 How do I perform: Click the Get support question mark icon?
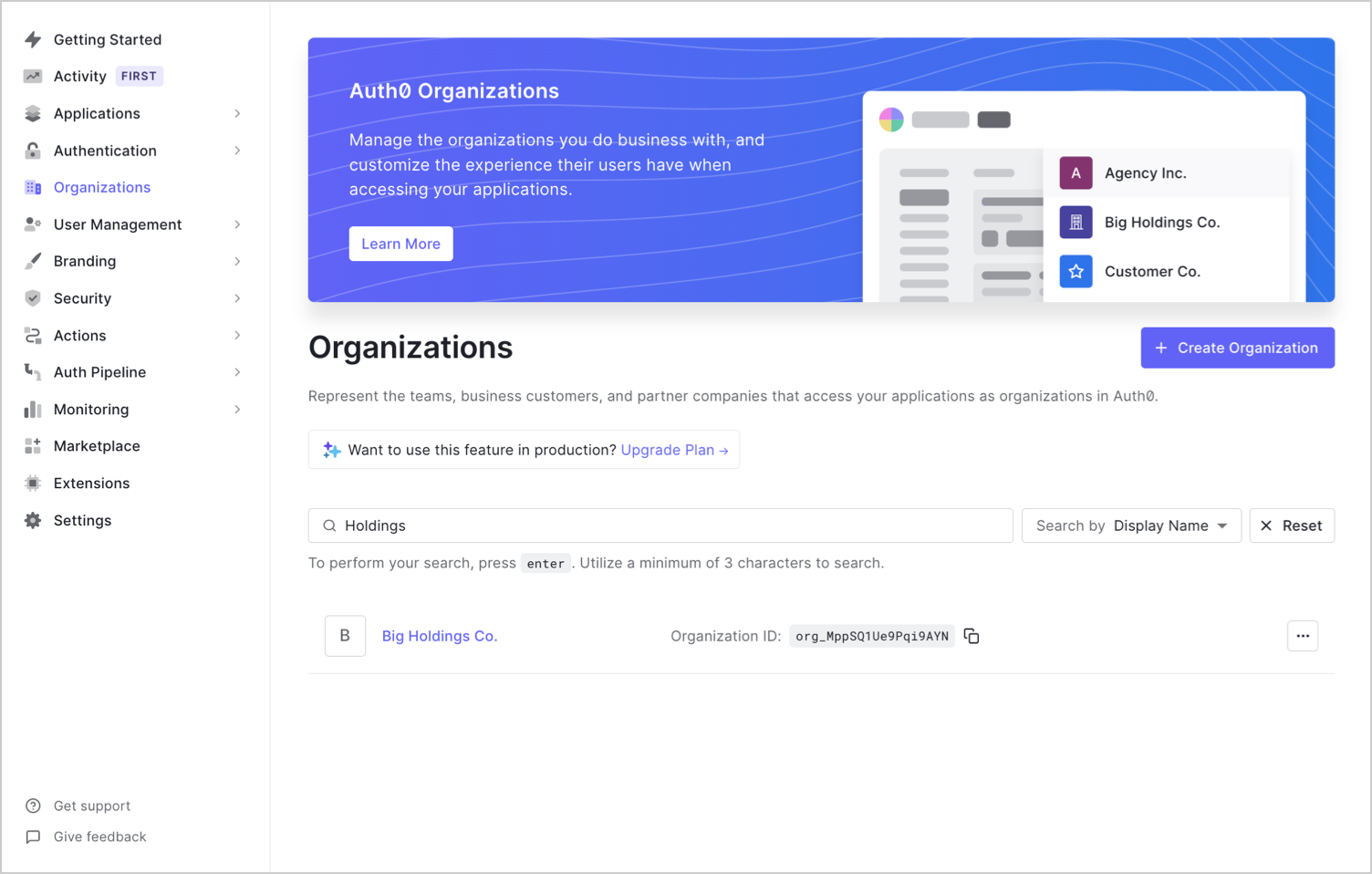point(33,806)
